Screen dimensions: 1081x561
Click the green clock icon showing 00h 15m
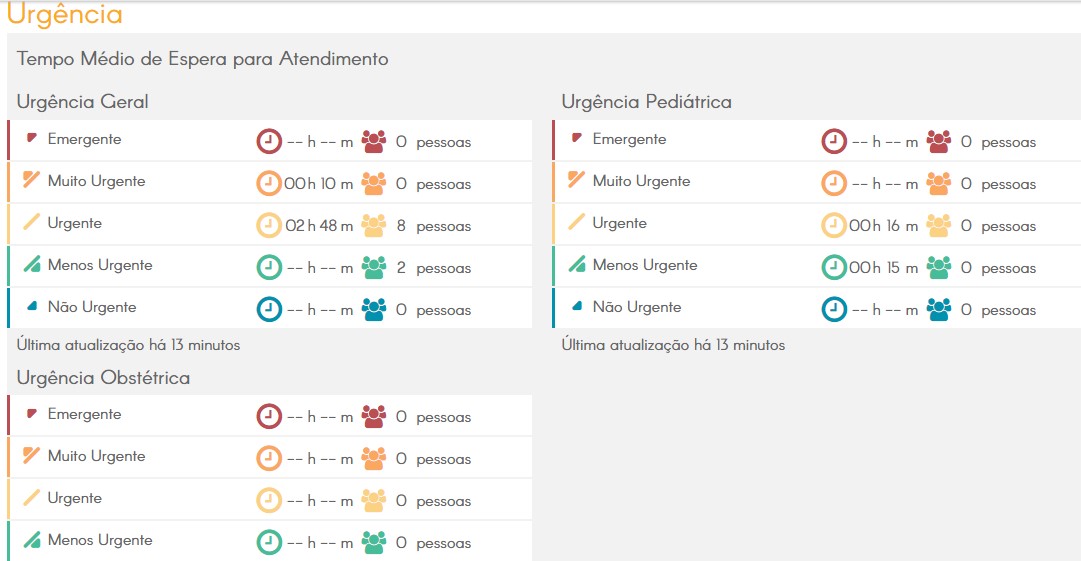(x=834, y=267)
